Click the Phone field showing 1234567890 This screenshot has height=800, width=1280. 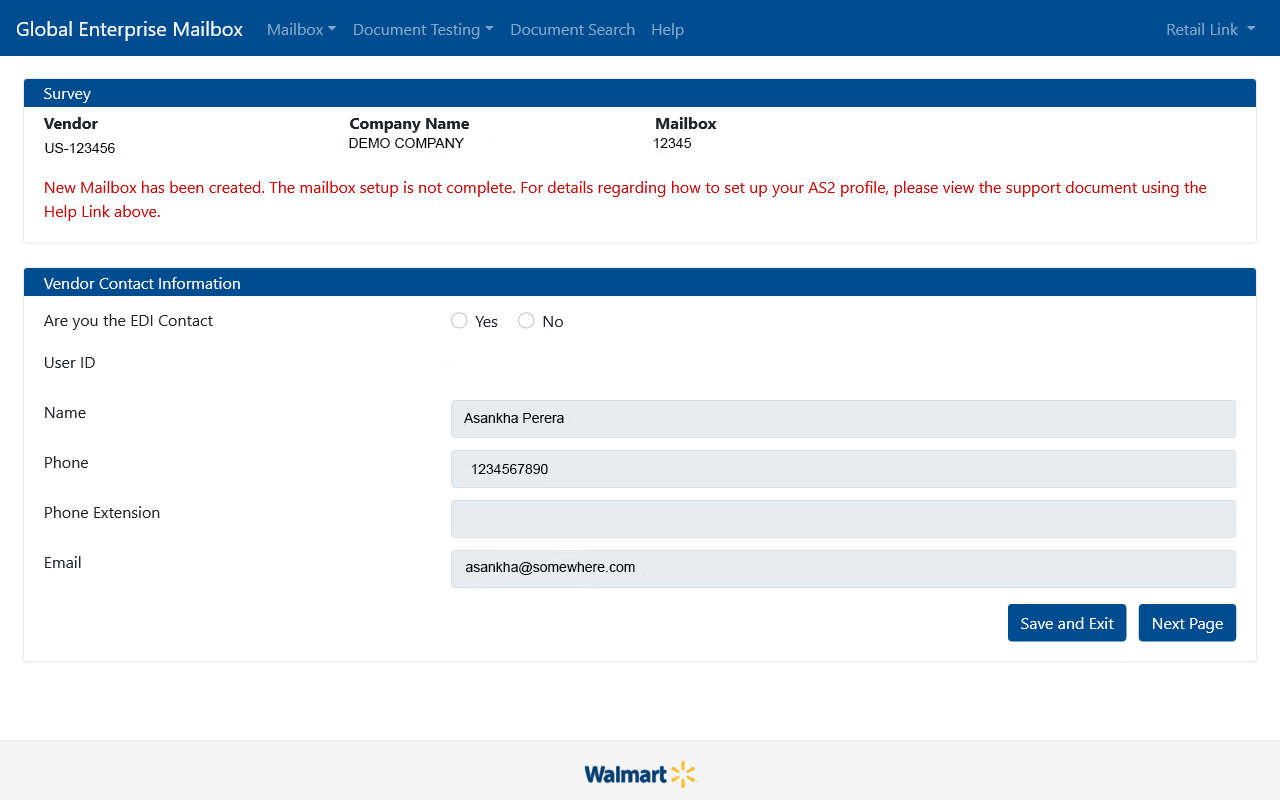pos(843,469)
